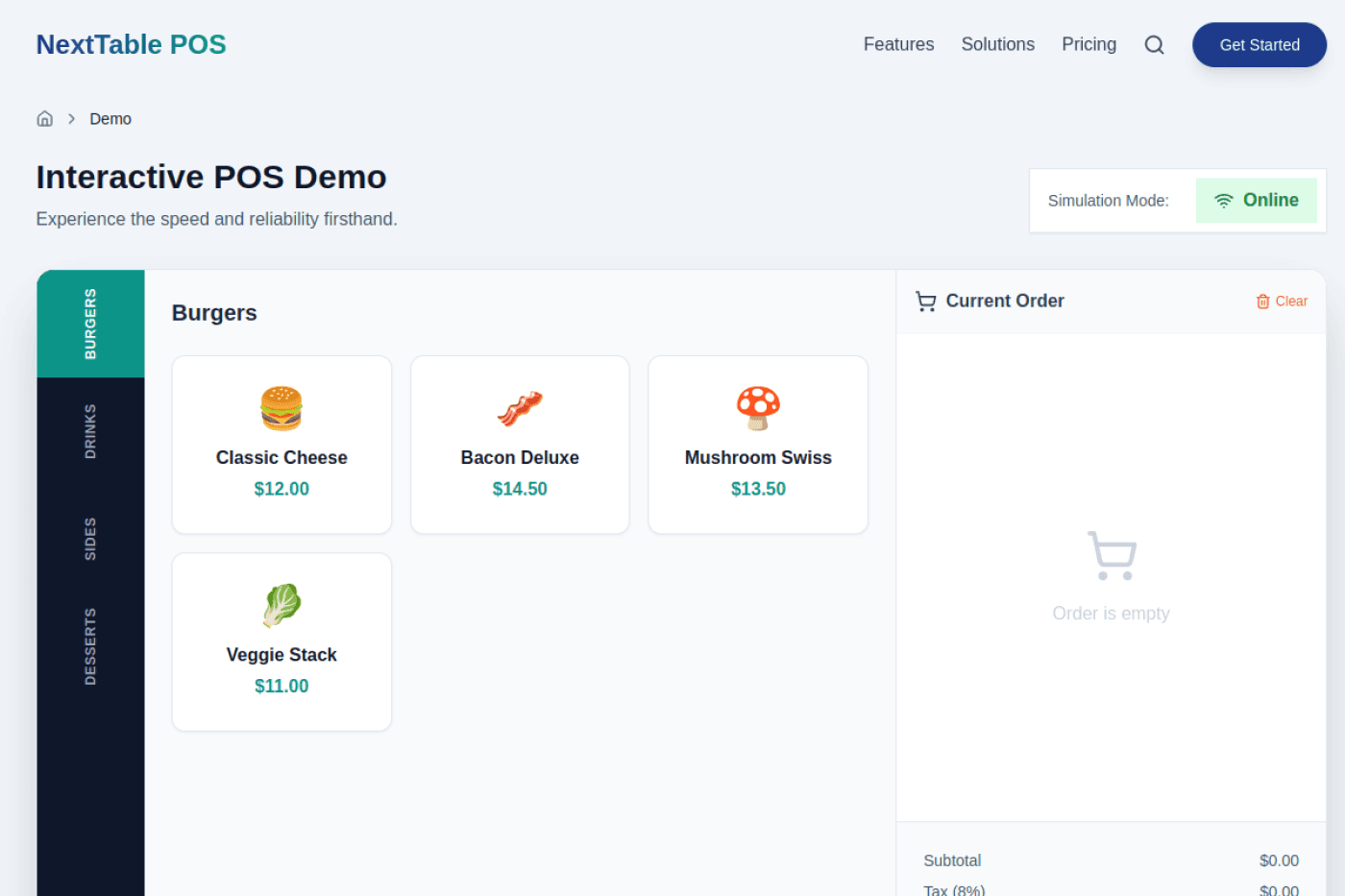Click the cart icon beside Current Order
1345x896 pixels.
point(926,302)
